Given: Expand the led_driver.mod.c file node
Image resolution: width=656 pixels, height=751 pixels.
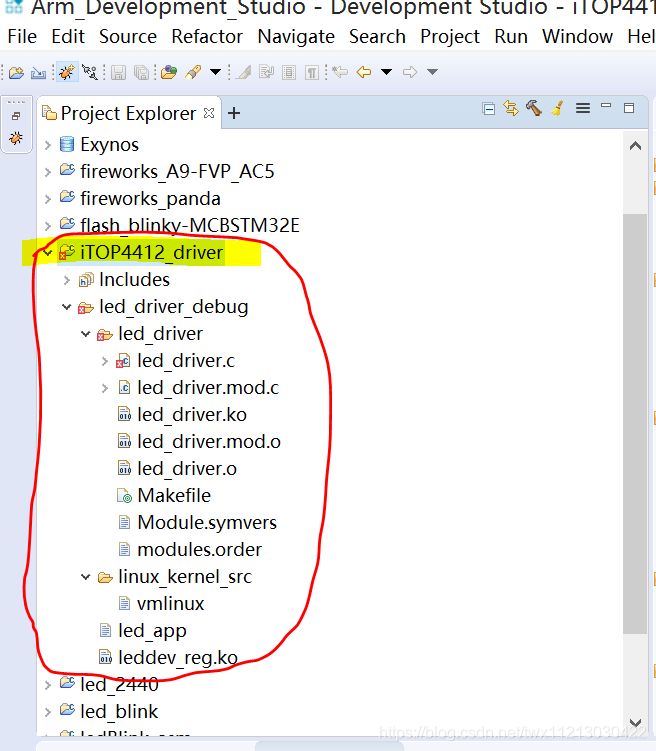Looking at the screenshot, I should [x=105, y=388].
